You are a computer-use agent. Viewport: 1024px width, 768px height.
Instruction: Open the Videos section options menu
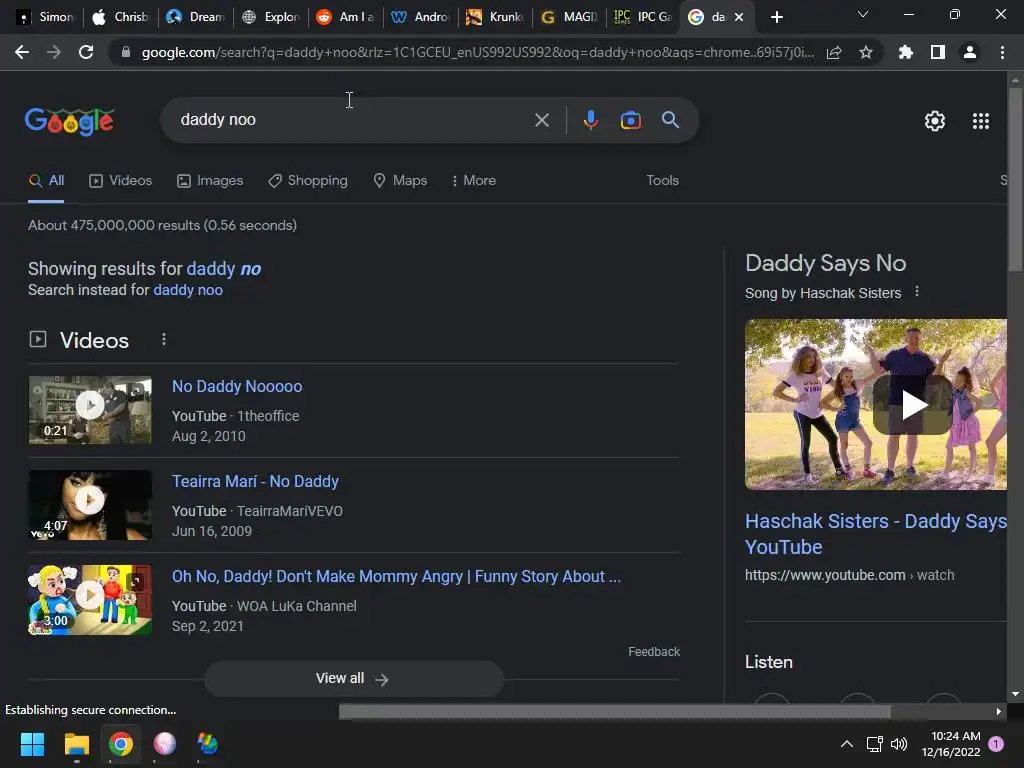164,340
